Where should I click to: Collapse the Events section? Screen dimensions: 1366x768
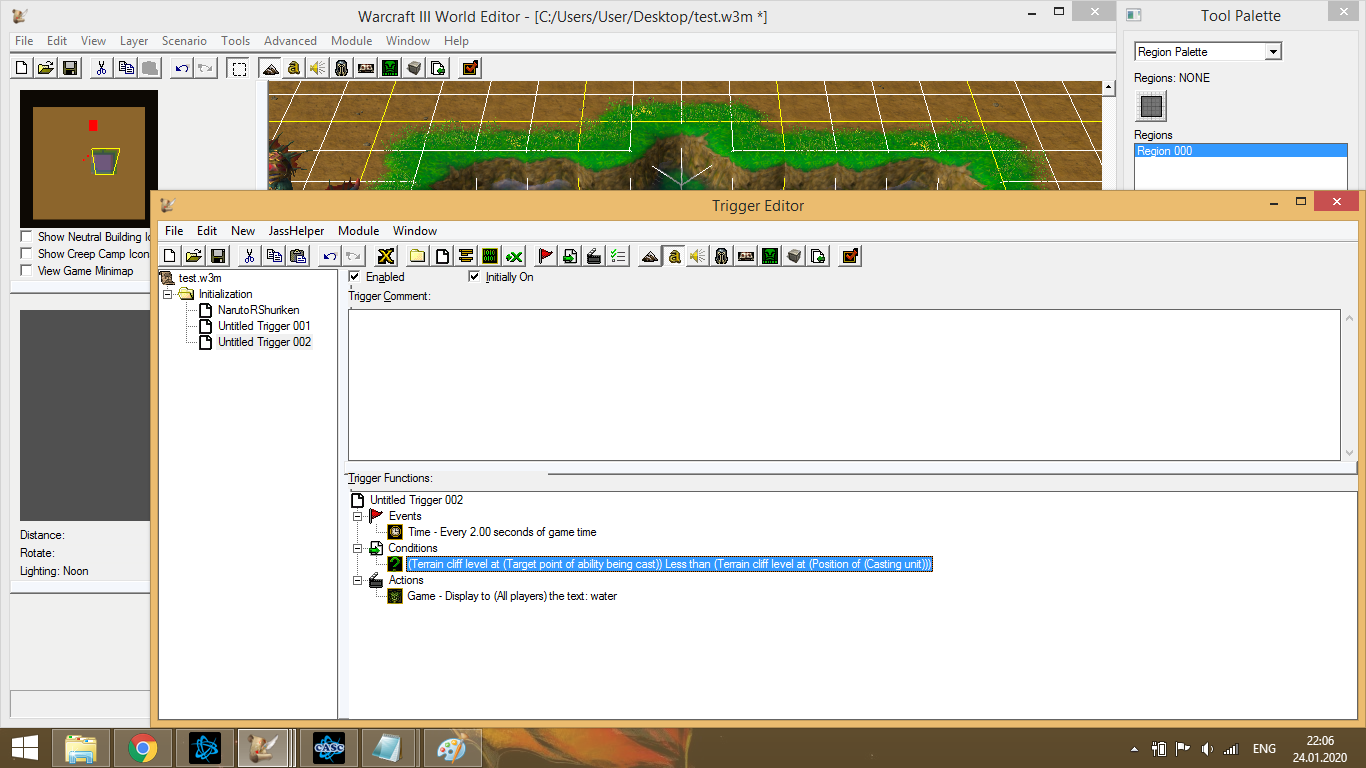(358, 516)
